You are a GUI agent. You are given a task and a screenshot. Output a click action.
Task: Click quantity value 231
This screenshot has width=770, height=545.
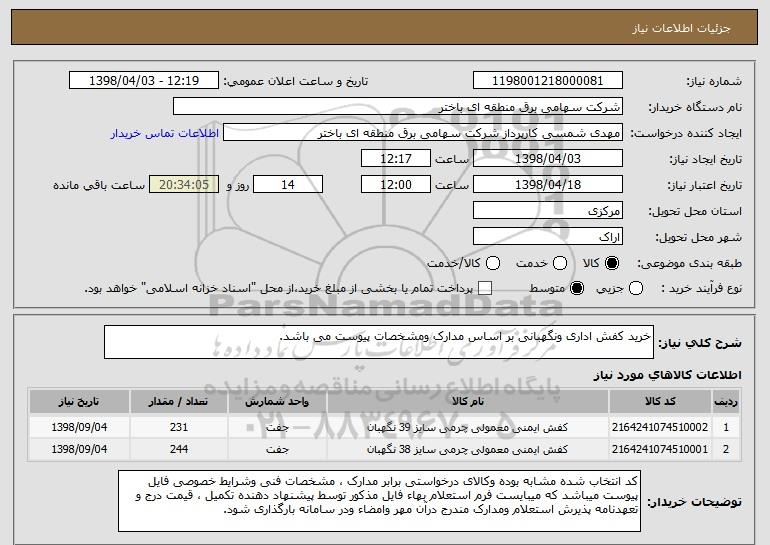coord(179,427)
